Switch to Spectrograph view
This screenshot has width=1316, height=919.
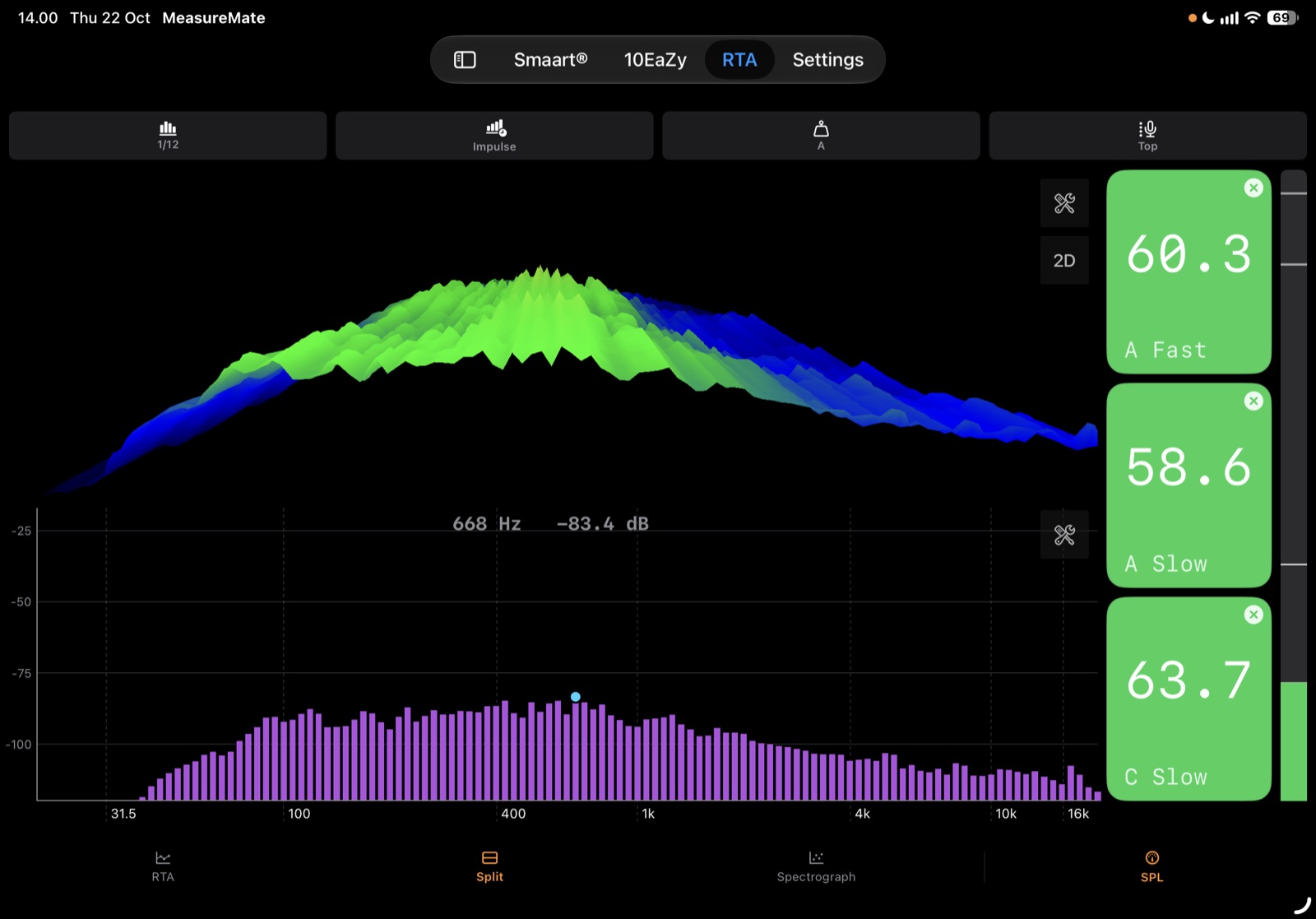(x=816, y=867)
